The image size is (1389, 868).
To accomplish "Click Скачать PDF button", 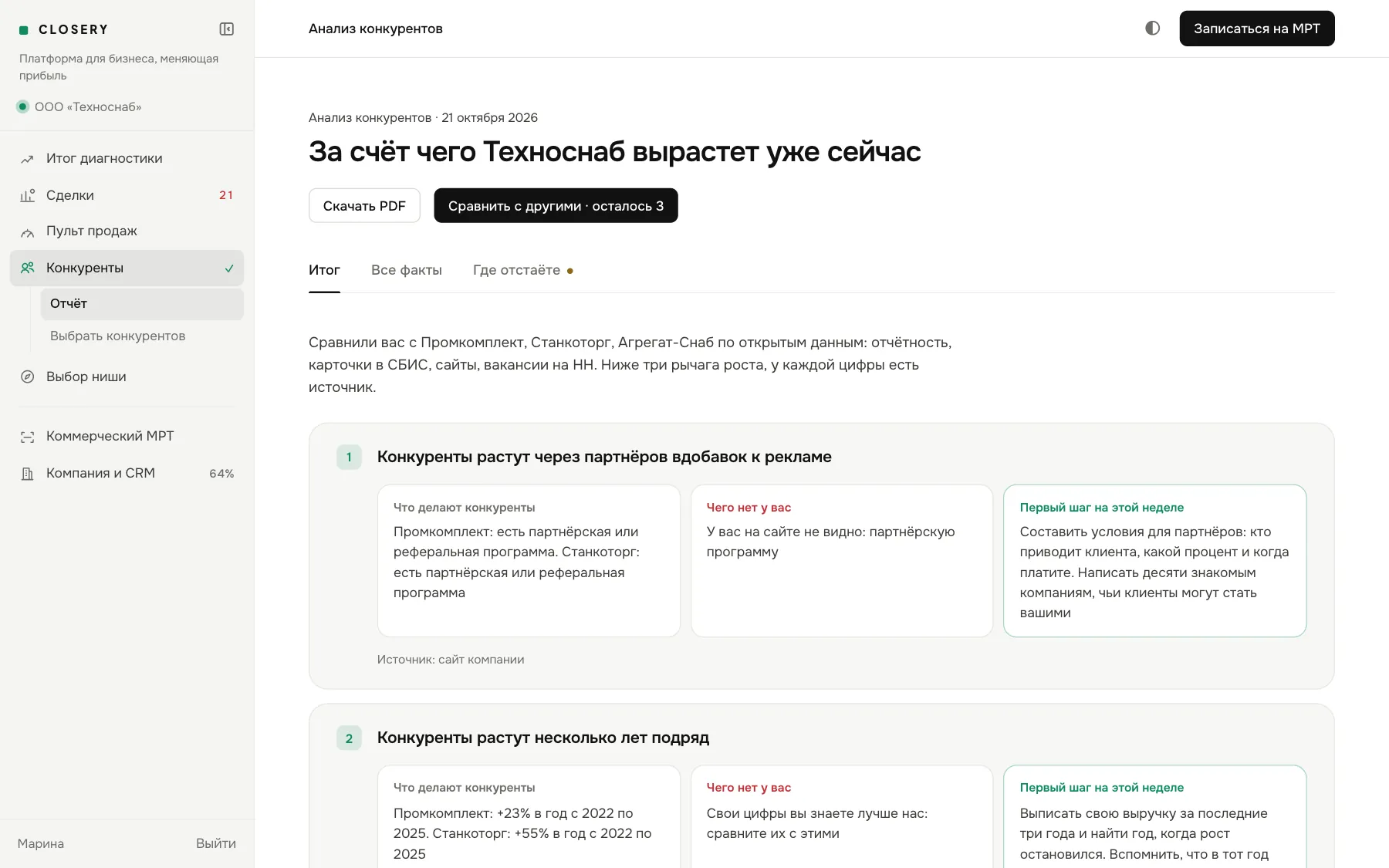I will 364,206.
